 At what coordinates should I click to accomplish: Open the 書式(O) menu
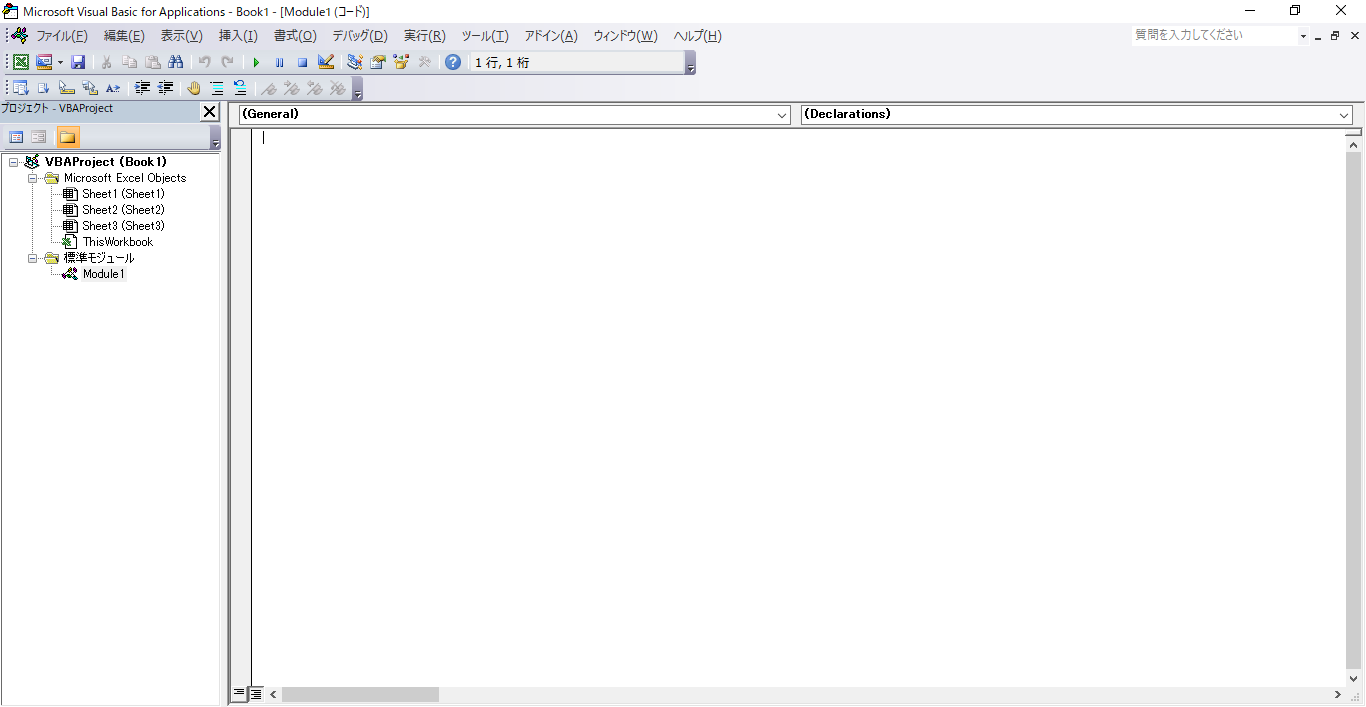click(x=295, y=36)
